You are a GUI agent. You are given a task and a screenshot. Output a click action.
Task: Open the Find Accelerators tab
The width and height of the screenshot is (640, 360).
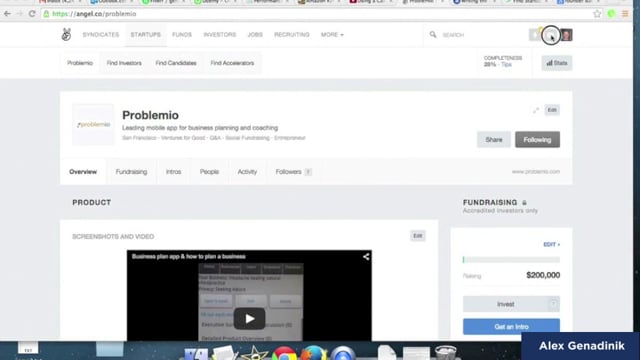232,63
